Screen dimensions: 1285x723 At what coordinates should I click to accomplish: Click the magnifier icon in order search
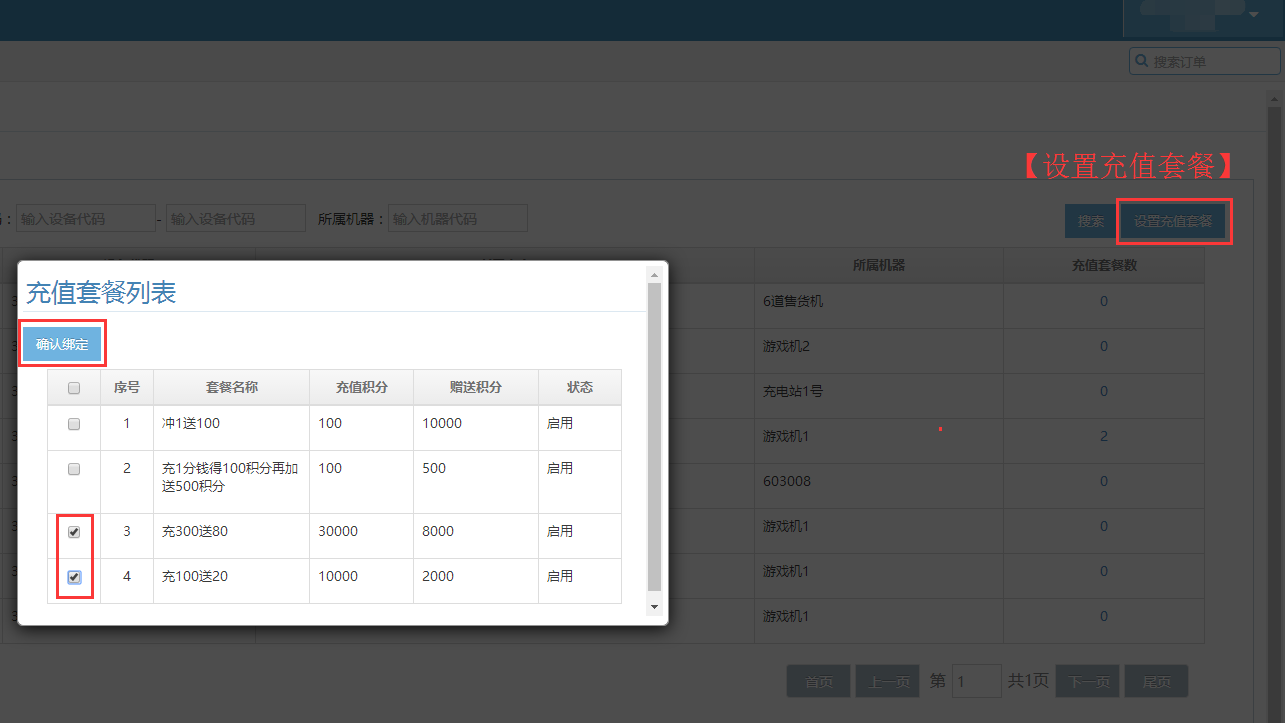click(1141, 61)
